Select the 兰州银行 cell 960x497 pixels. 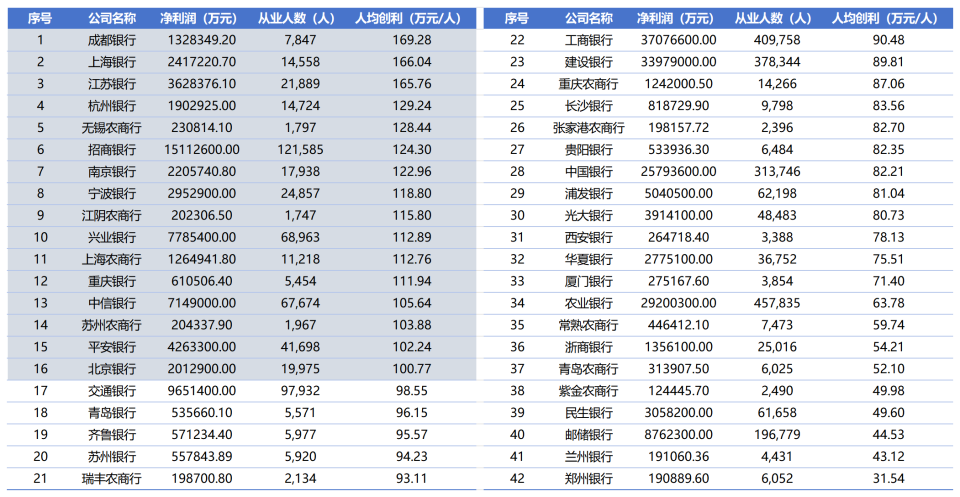point(588,457)
